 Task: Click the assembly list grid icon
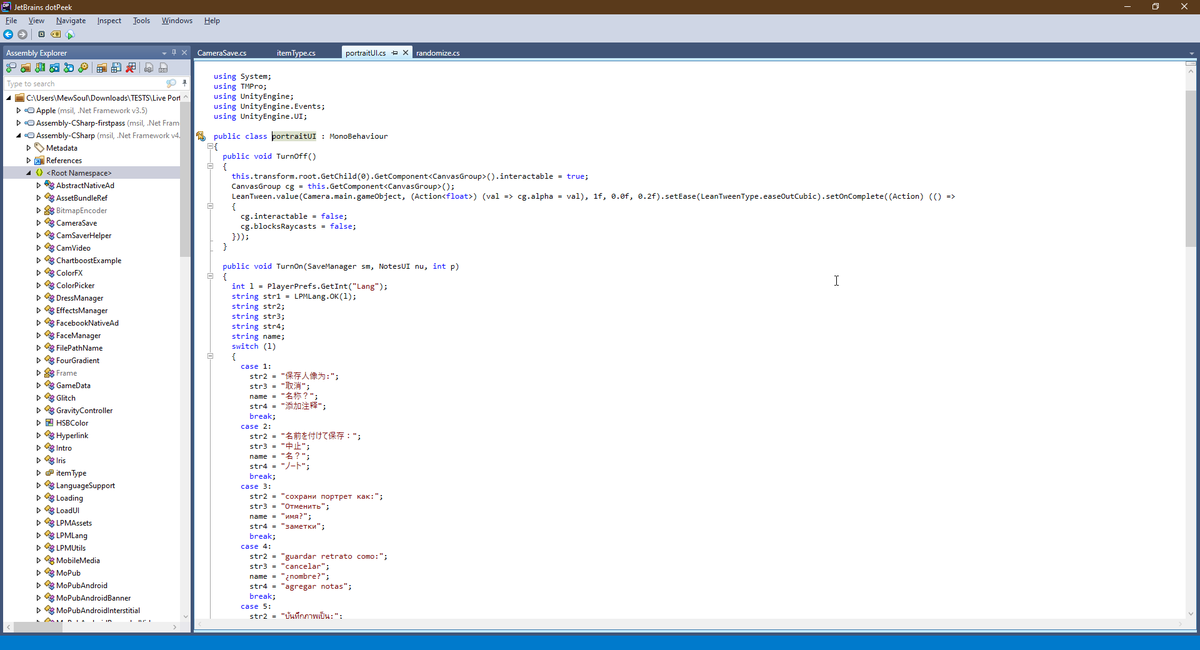tap(102, 68)
